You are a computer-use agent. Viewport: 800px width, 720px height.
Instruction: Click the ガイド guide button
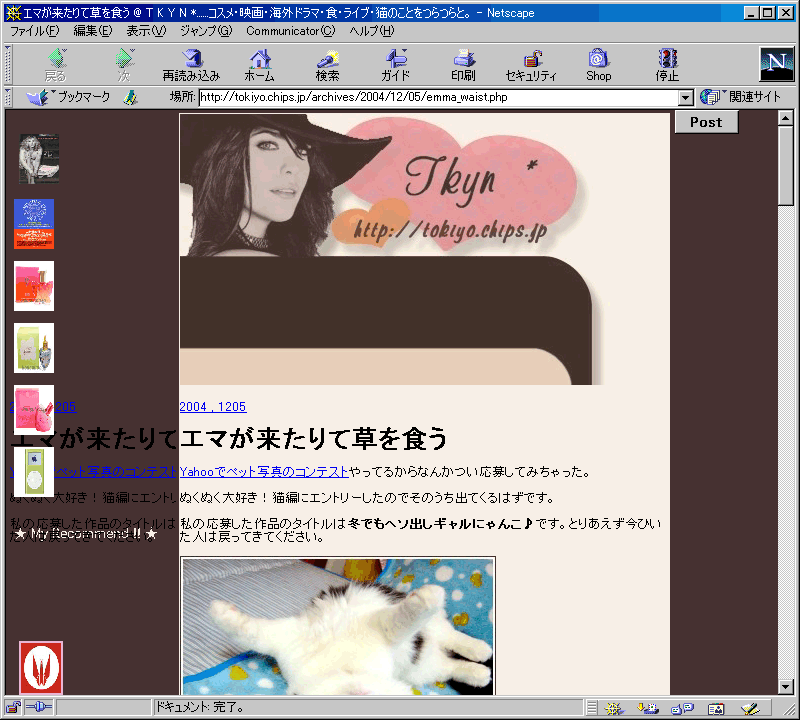(x=395, y=65)
